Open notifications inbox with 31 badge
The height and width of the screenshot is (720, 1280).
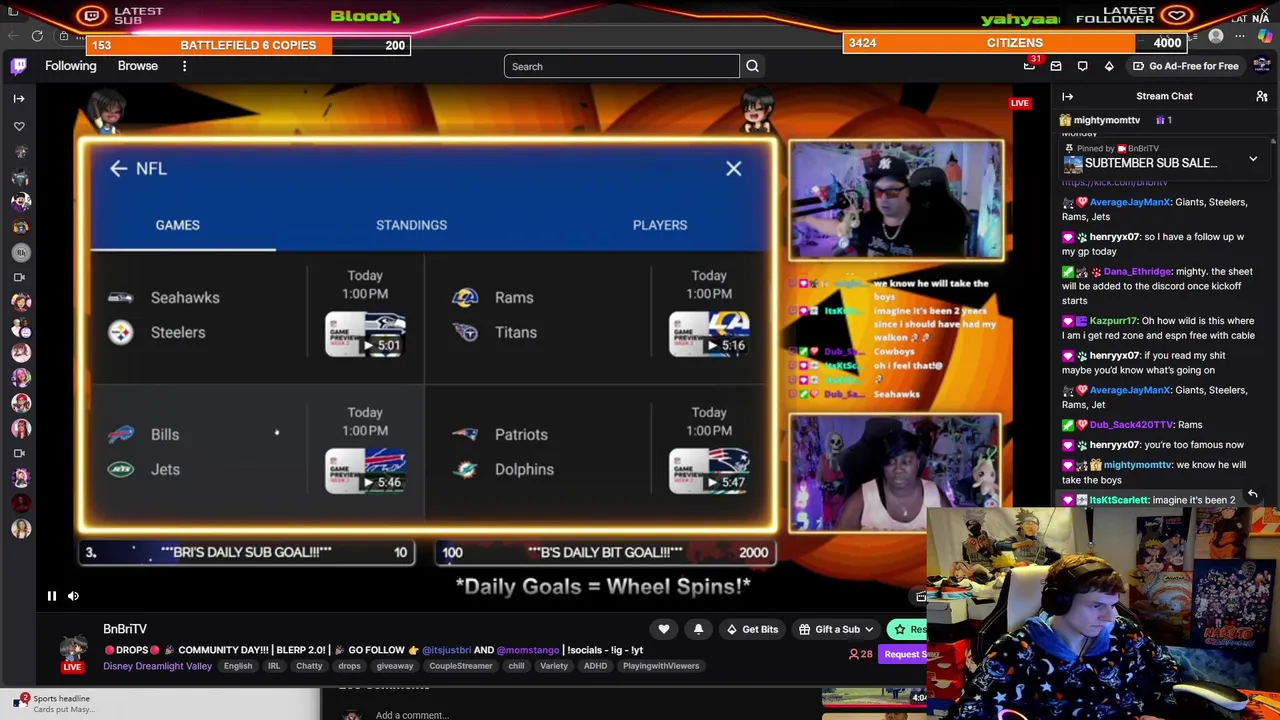pyautogui.click(x=1029, y=66)
